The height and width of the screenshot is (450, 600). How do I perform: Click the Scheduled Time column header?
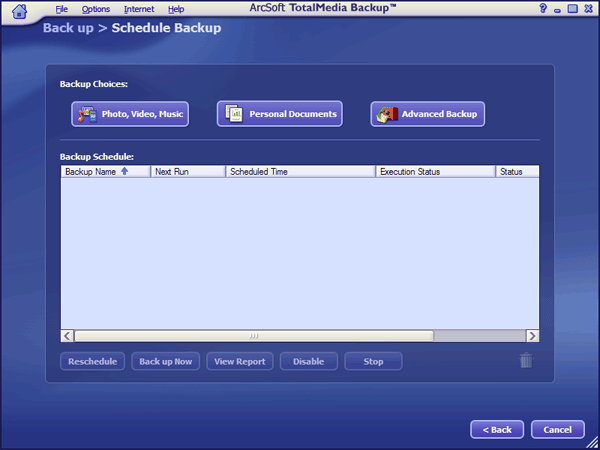click(300, 172)
